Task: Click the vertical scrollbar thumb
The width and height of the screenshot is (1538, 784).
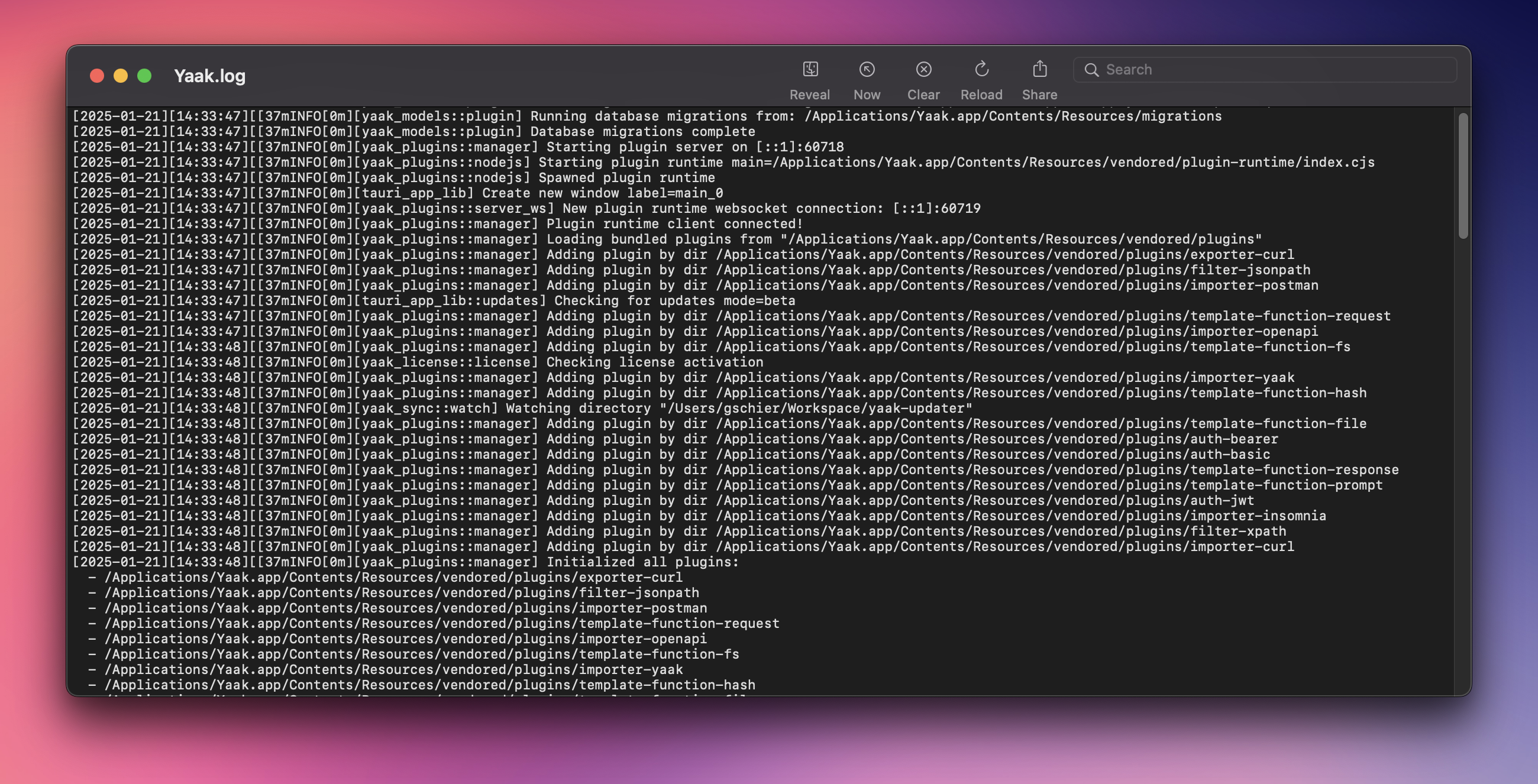Action: (x=1462, y=176)
